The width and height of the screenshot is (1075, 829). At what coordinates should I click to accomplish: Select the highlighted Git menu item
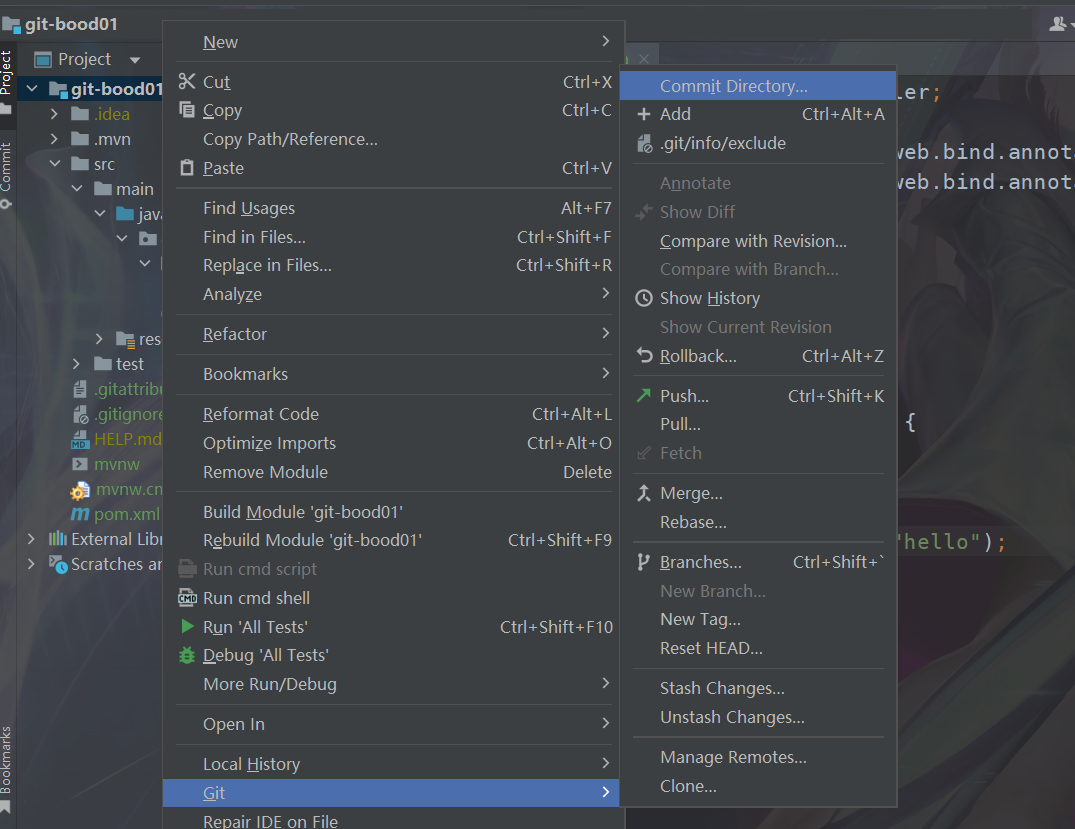[x=391, y=793]
